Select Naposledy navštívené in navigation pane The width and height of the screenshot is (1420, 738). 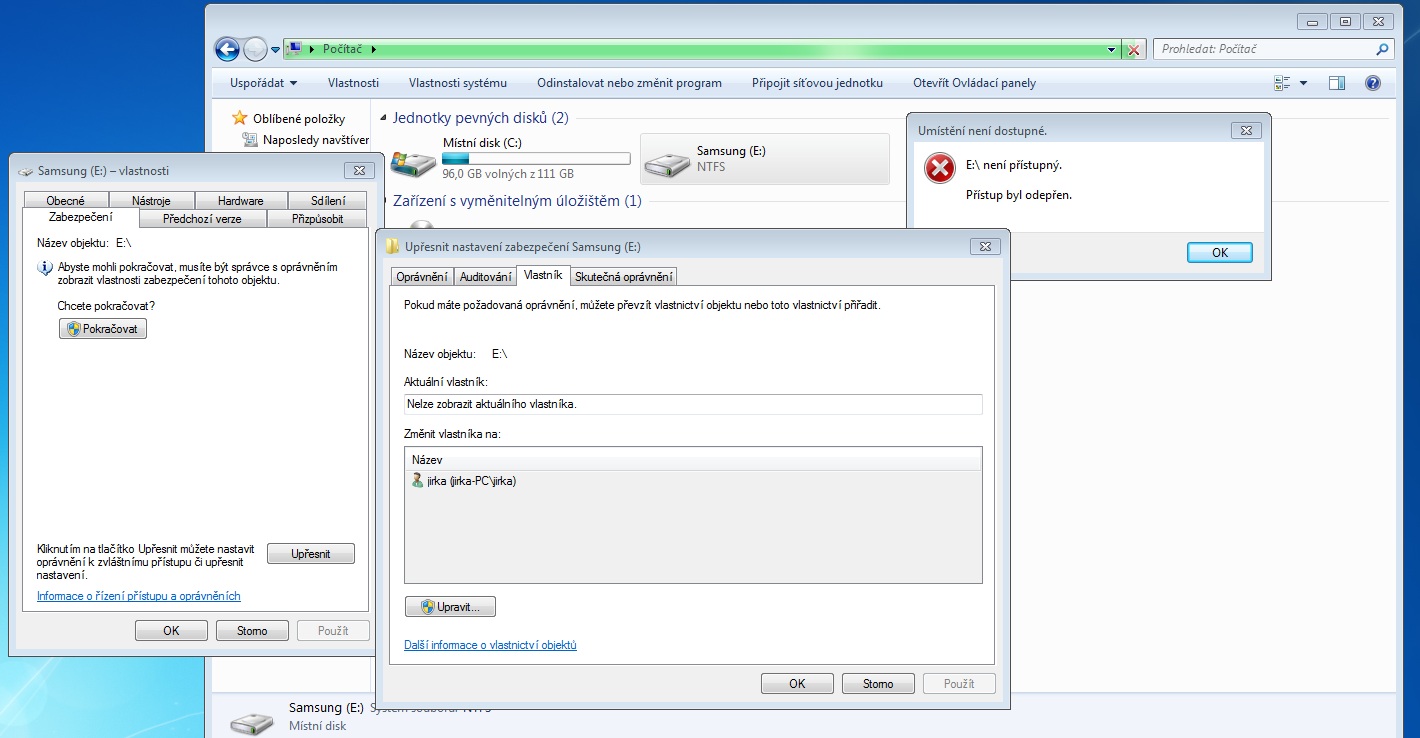[306, 140]
